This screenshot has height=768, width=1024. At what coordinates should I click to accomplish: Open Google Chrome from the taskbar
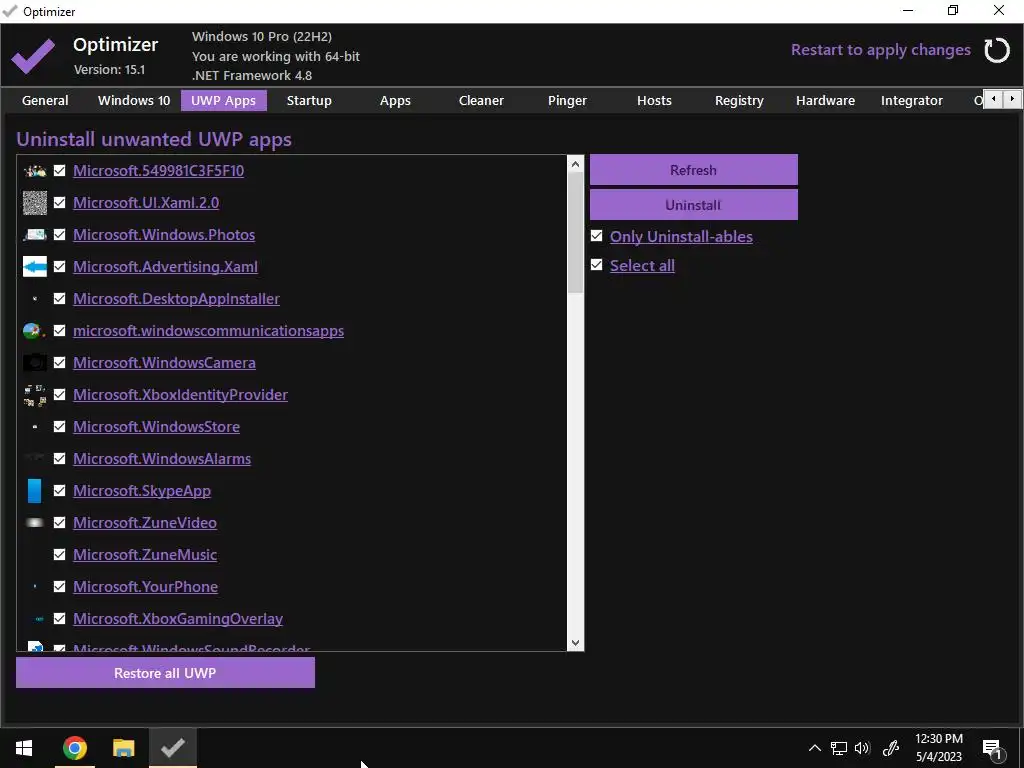click(74, 748)
